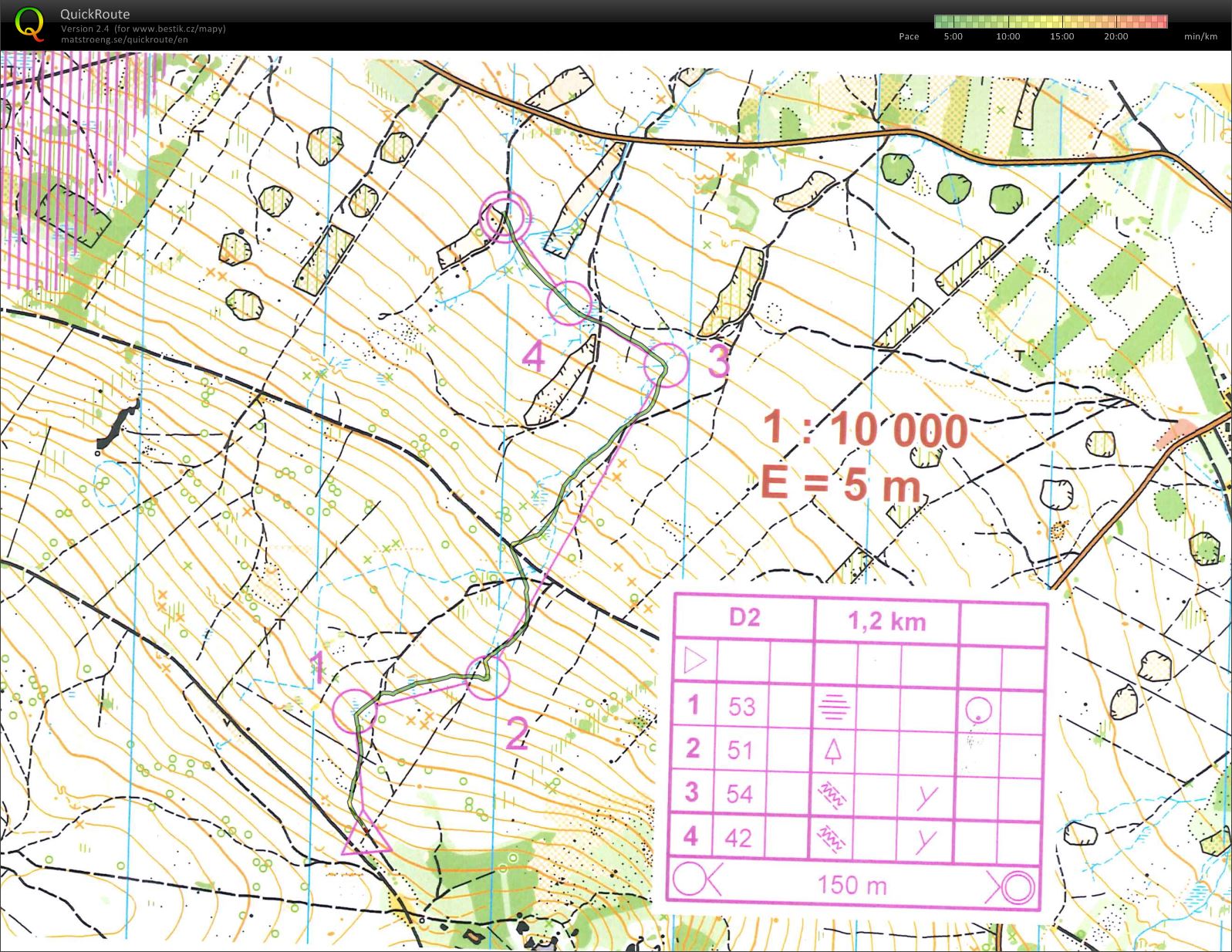Click the '1,2 km' course length cell
1232x952 pixels.
coord(887,621)
